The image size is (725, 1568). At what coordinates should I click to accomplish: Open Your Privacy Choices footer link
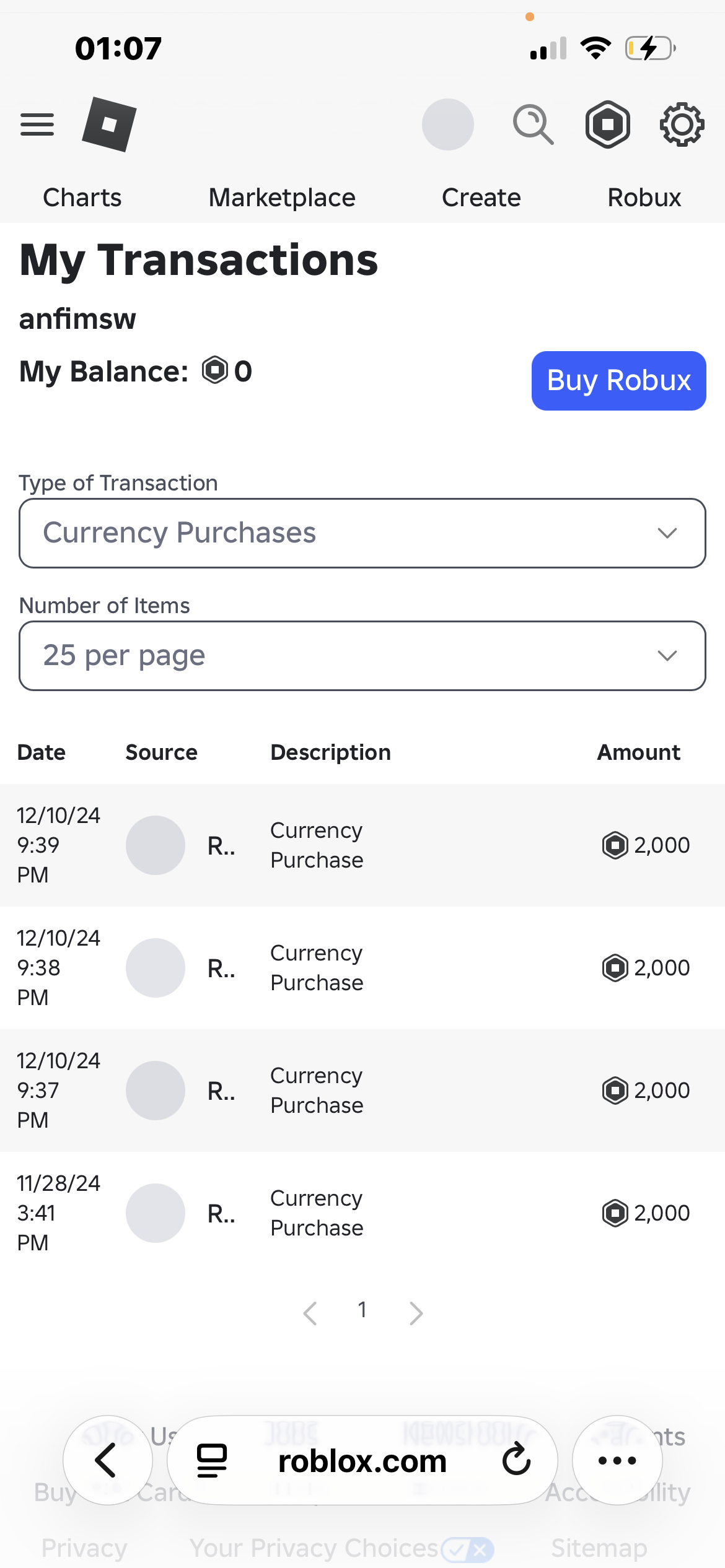coord(314,1548)
